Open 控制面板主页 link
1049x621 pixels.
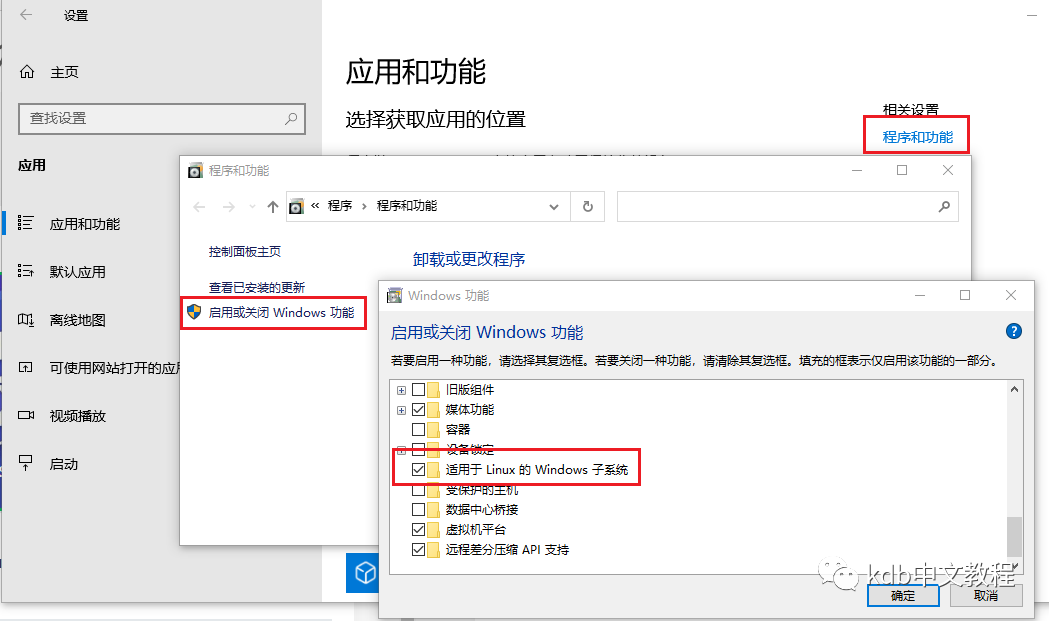[245, 252]
